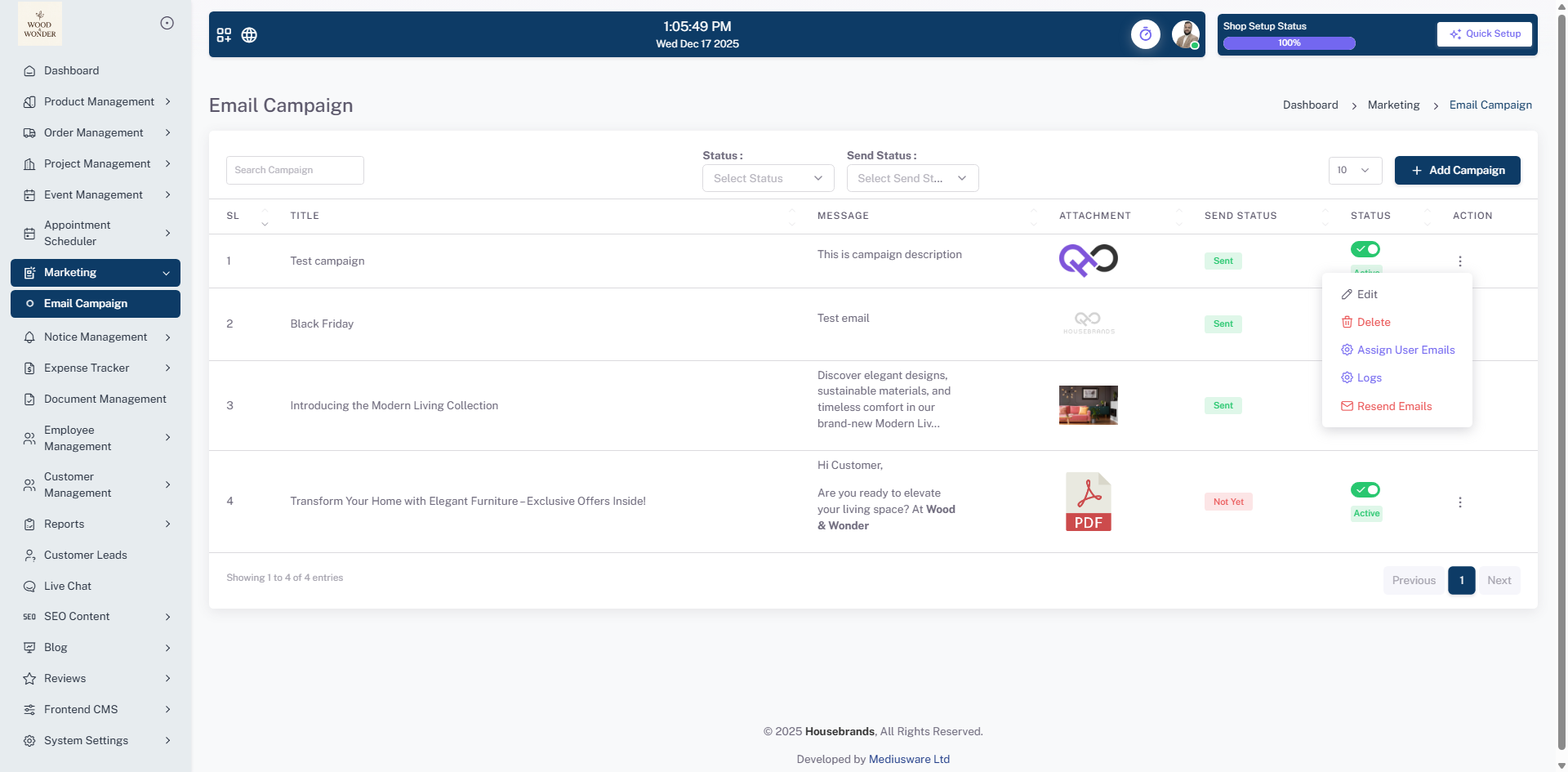Choose Assign User Emails in context menu
The image size is (1568, 772).
1405,350
